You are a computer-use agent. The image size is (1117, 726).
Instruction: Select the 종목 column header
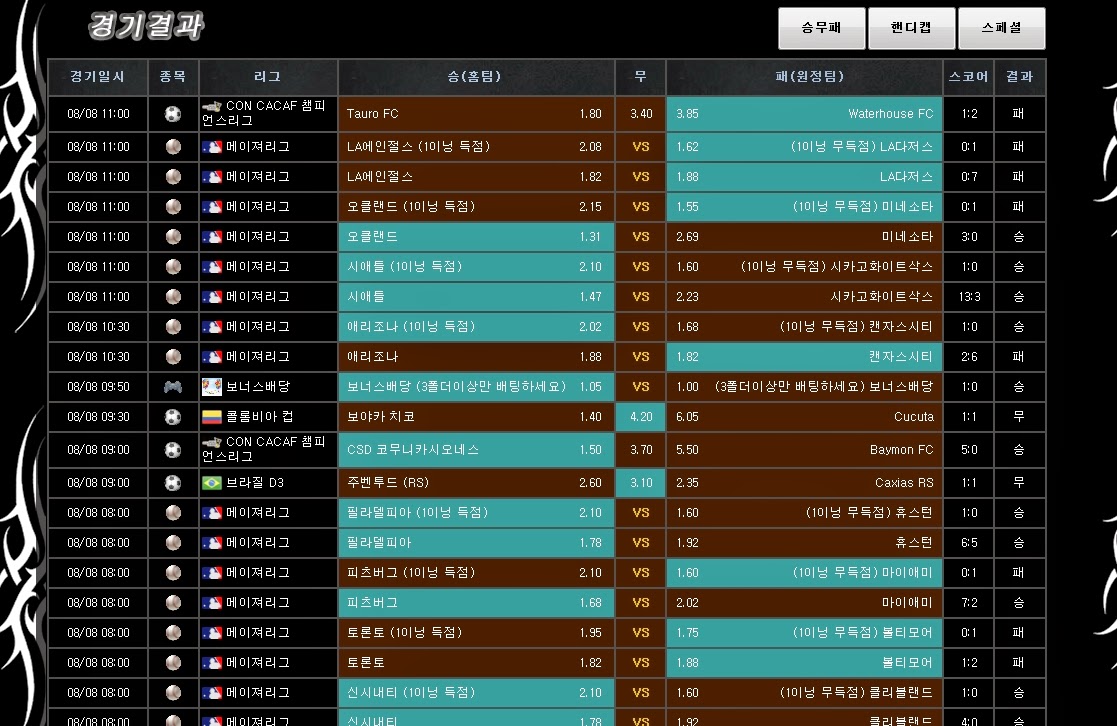coord(173,77)
